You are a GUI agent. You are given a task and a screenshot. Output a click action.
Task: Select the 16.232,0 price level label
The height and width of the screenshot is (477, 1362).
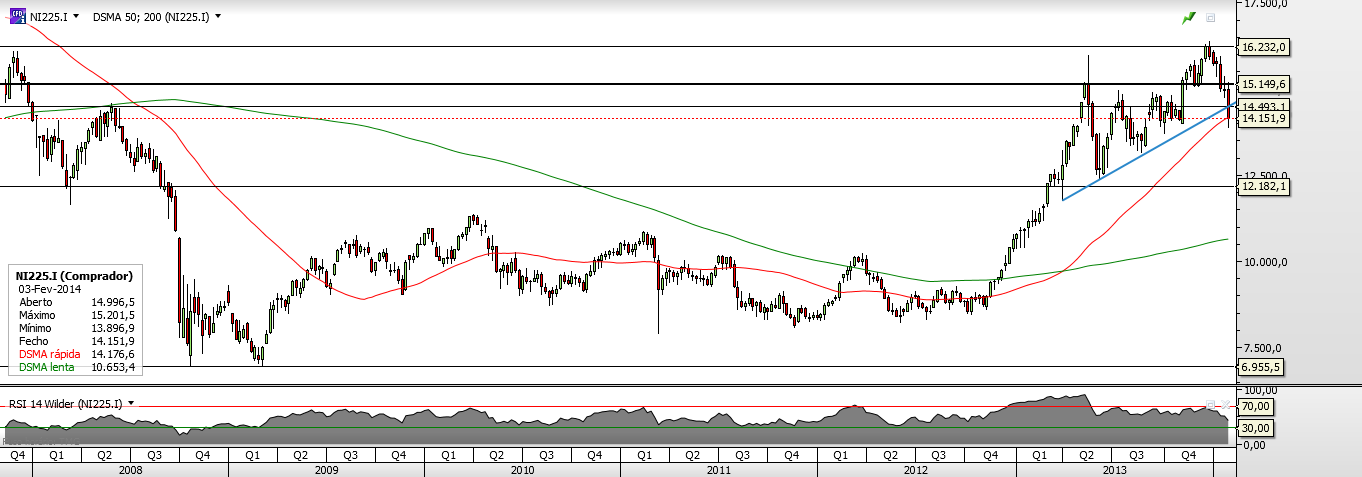click(1262, 46)
